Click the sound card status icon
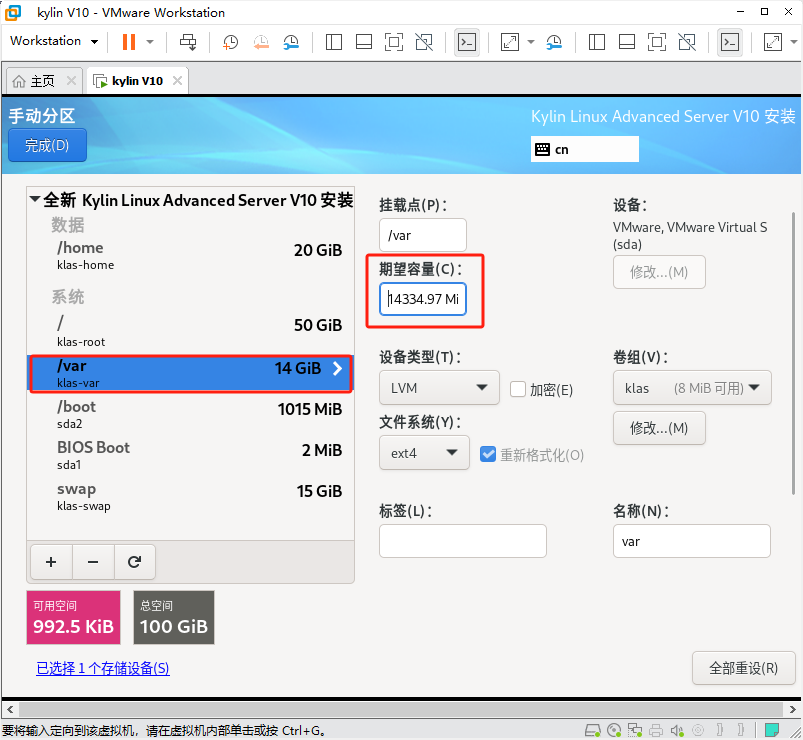This screenshot has height=740, width=803. point(677,730)
